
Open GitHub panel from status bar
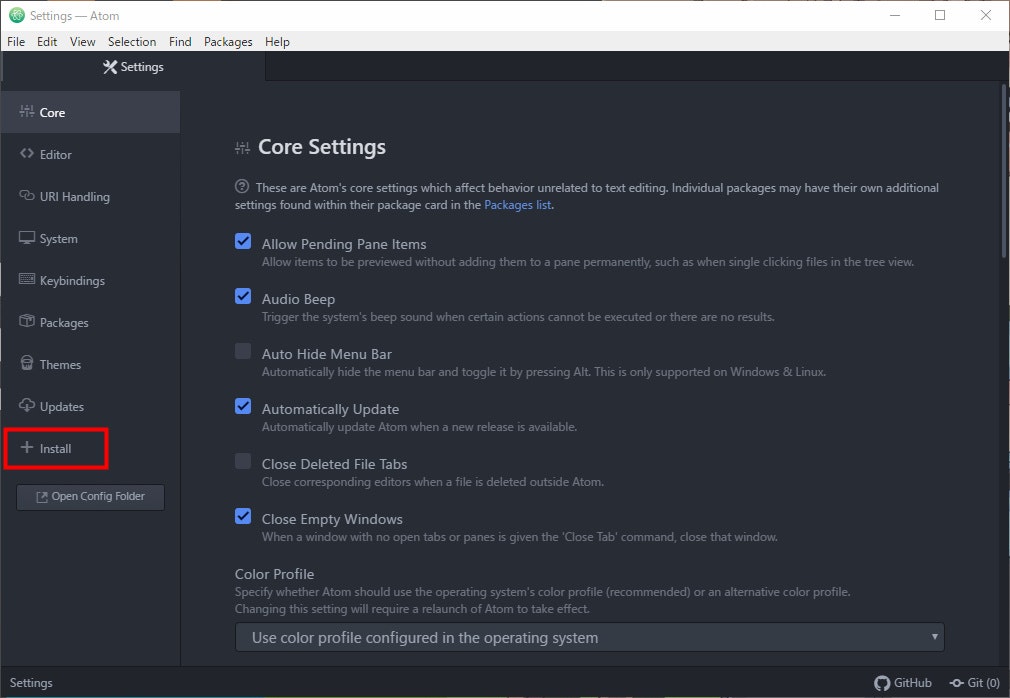point(903,683)
